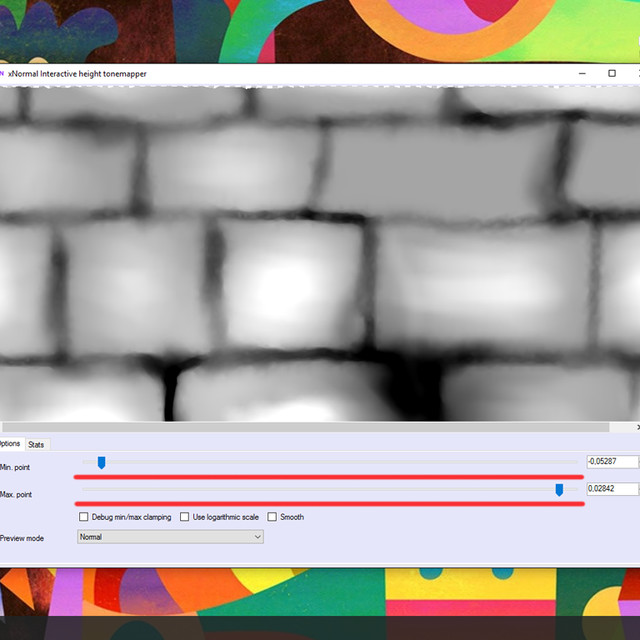
Task: Click the xNormal app icon in title bar
Action: click(x=2, y=74)
